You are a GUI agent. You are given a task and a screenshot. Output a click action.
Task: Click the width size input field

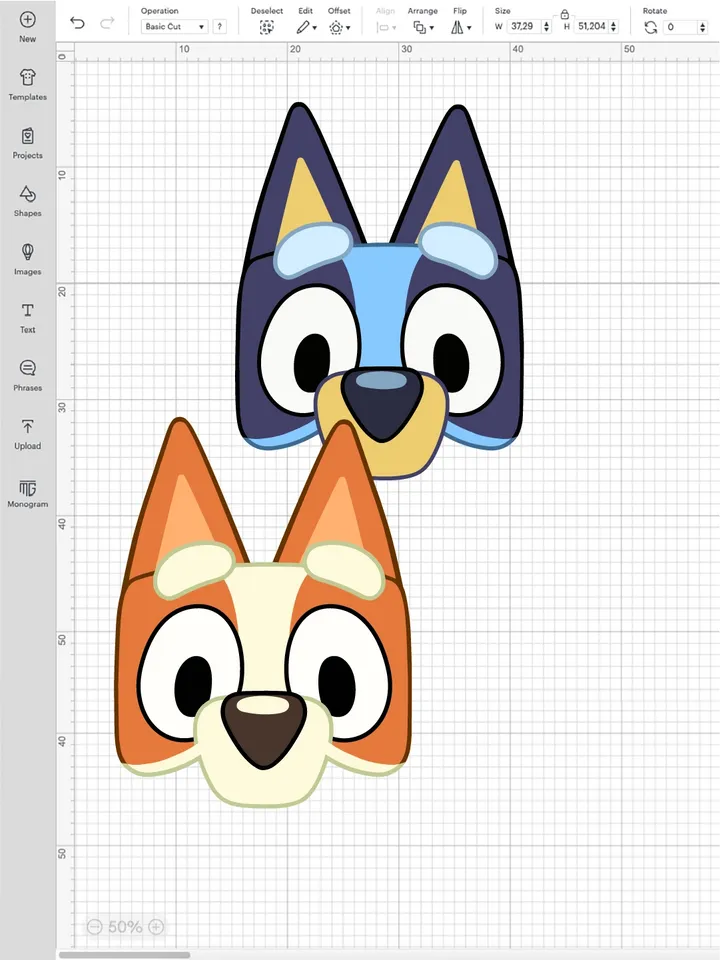(x=524, y=27)
